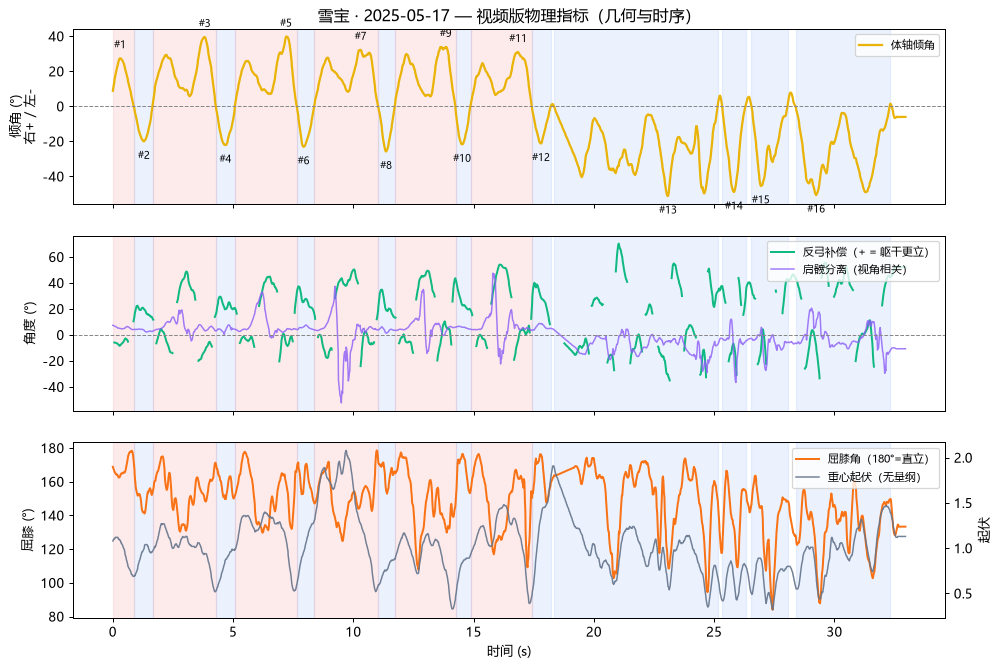The width and height of the screenshot is (1000, 668).
Task: Click the orange line swatch in bottom legend
Action: tap(807, 459)
